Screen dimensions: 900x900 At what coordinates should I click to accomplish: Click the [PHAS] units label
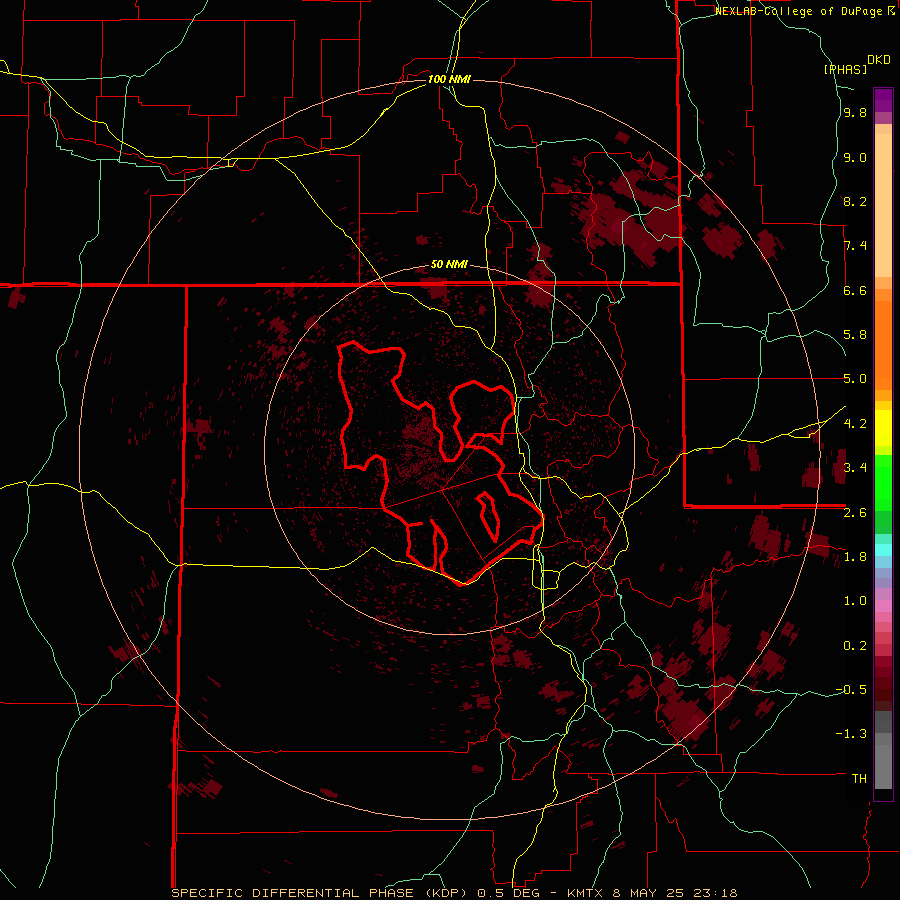click(845, 69)
